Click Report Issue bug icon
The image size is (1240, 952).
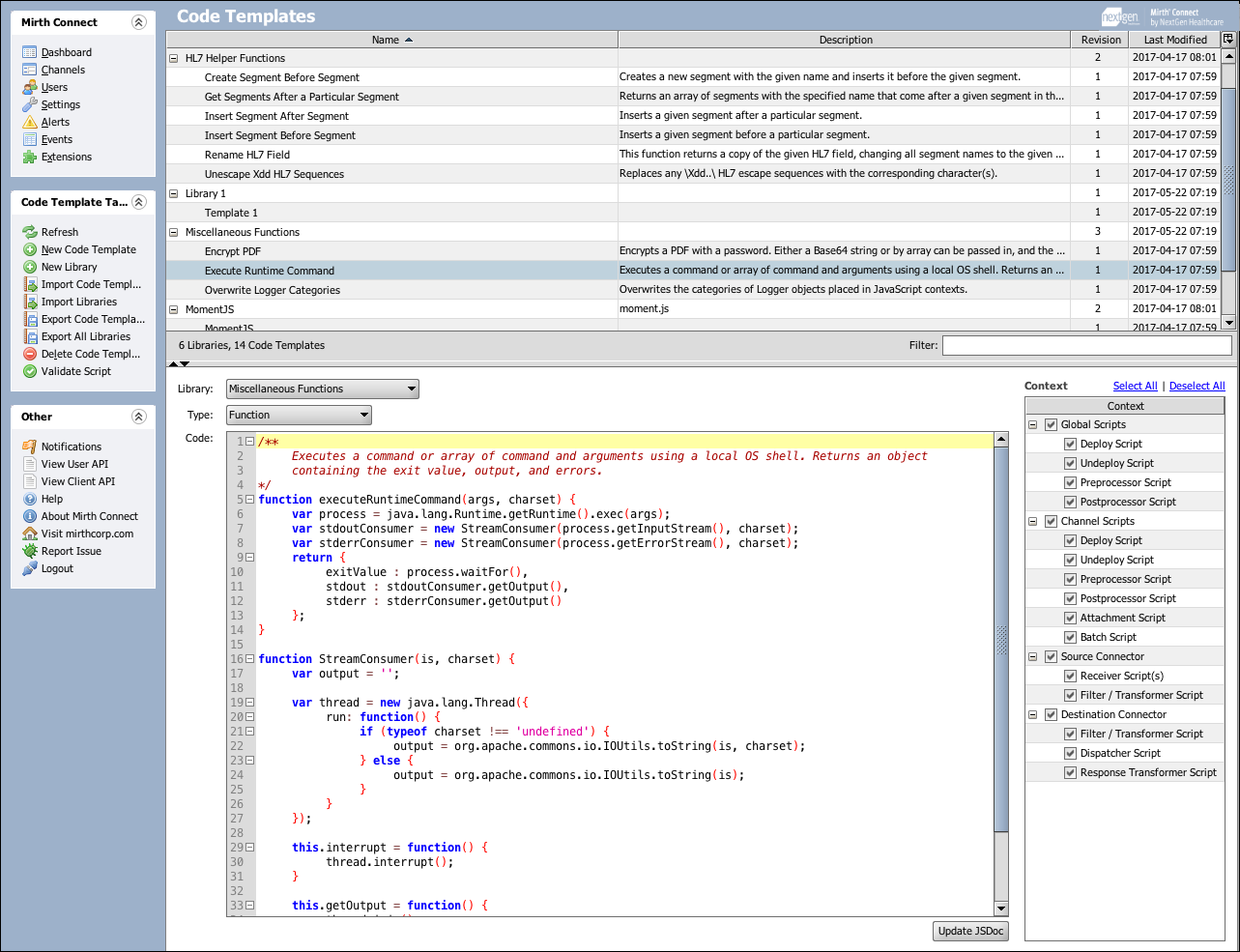30,551
